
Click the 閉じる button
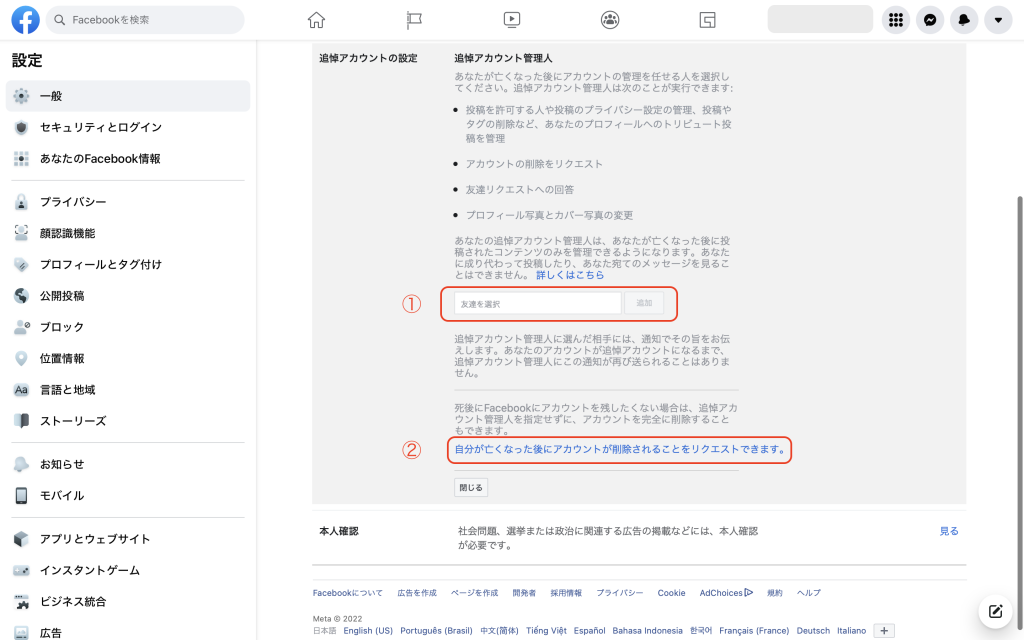tap(471, 487)
